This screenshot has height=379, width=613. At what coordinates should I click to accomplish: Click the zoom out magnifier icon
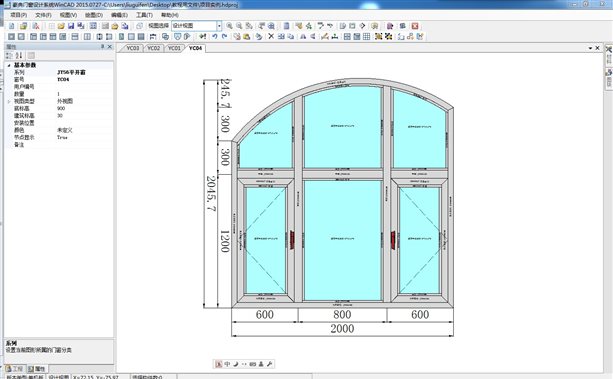239,26
